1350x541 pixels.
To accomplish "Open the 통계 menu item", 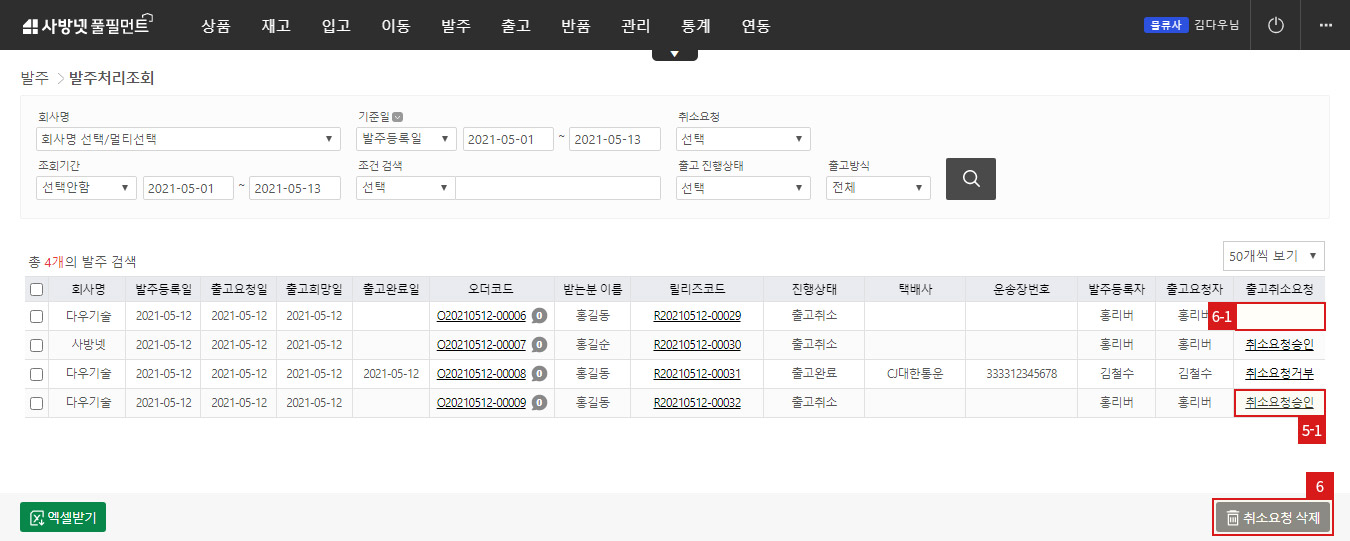I will pyautogui.click(x=695, y=26).
